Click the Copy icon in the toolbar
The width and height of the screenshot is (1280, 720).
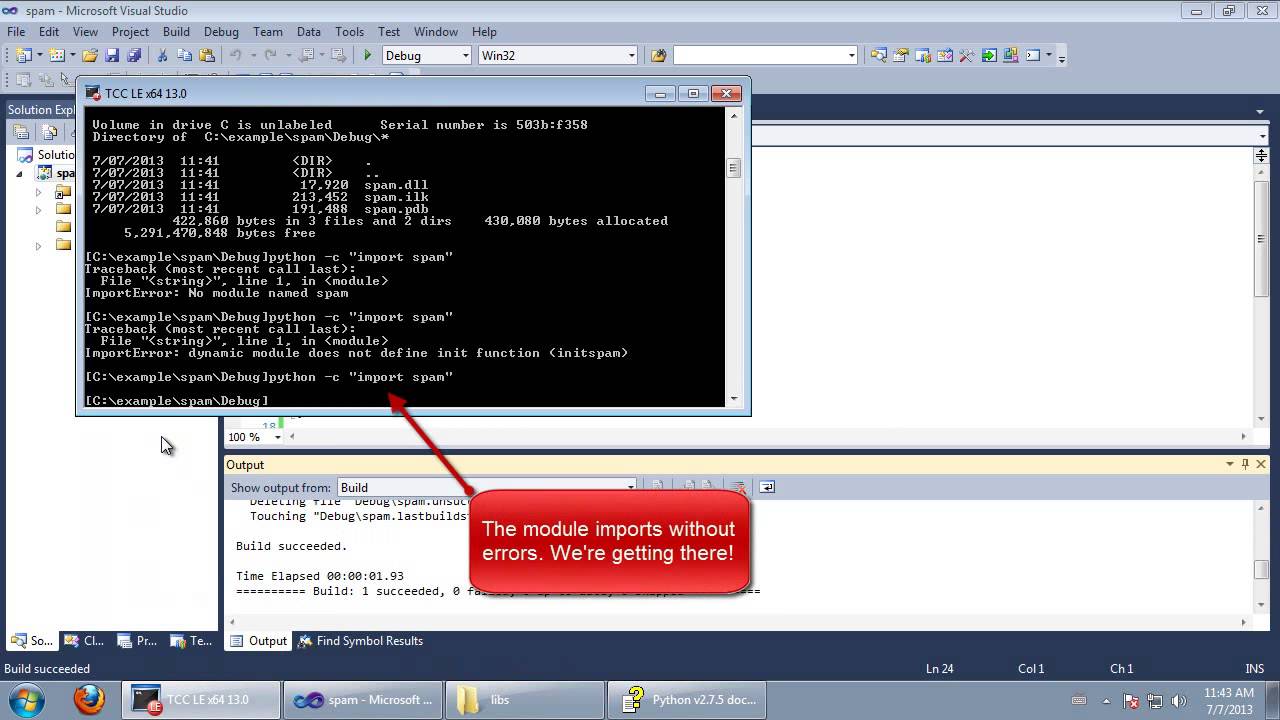[x=184, y=56]
